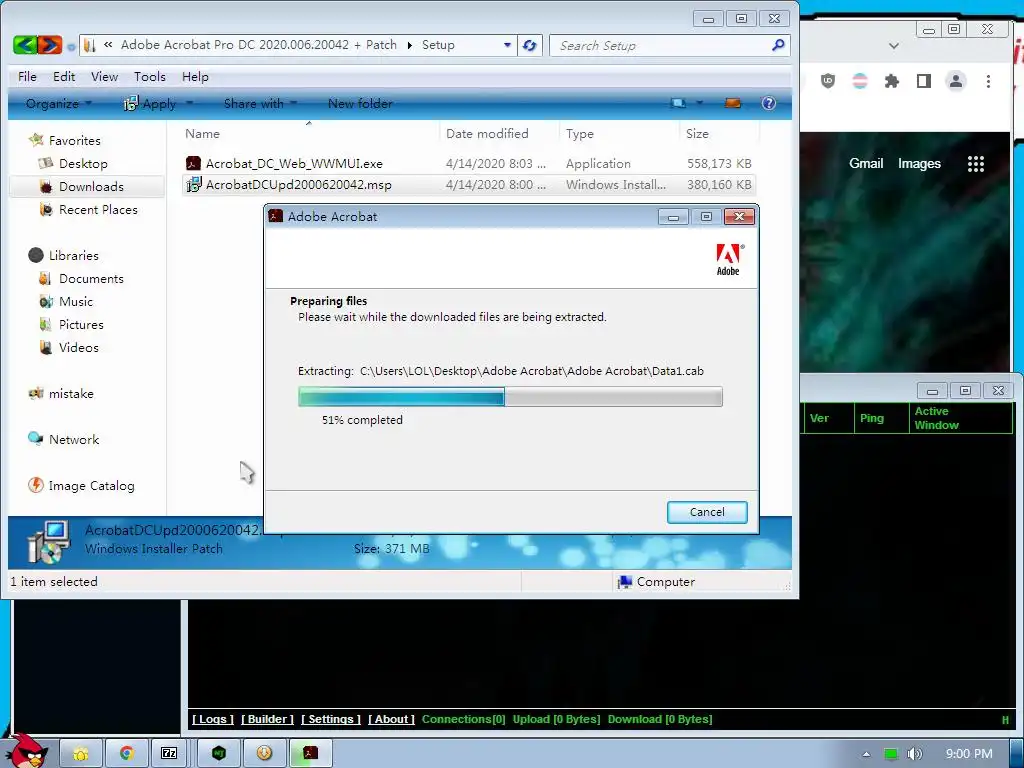Open the [Settings] link in njRAT

(331, 719)
